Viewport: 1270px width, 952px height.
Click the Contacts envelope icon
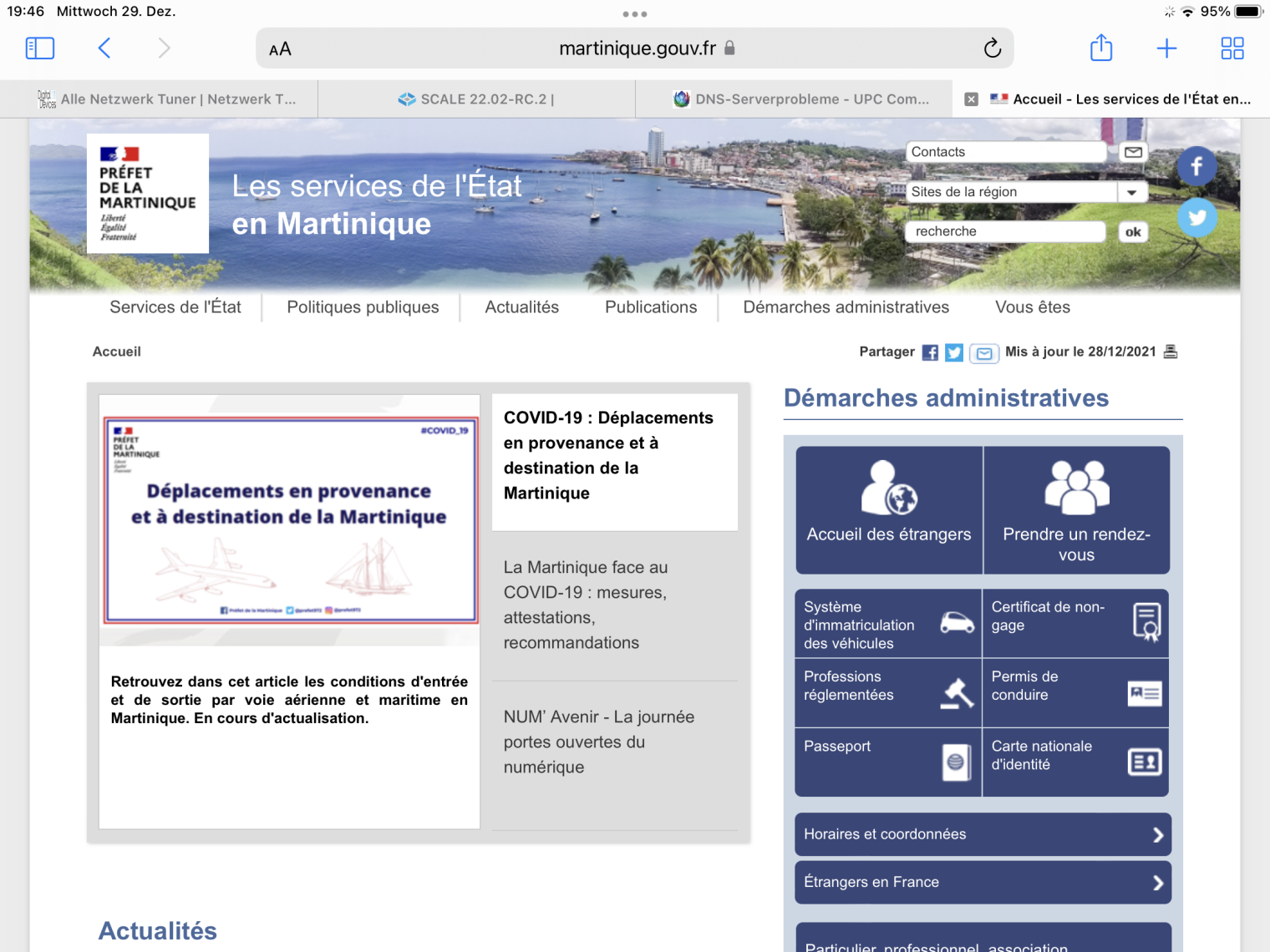pyautogui.click(x=1133, y=152)
